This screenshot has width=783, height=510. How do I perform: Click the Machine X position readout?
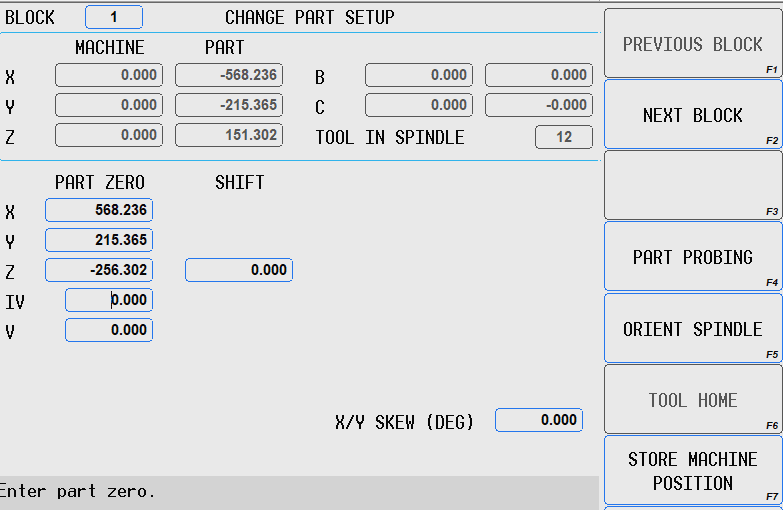tap(109, 75)
